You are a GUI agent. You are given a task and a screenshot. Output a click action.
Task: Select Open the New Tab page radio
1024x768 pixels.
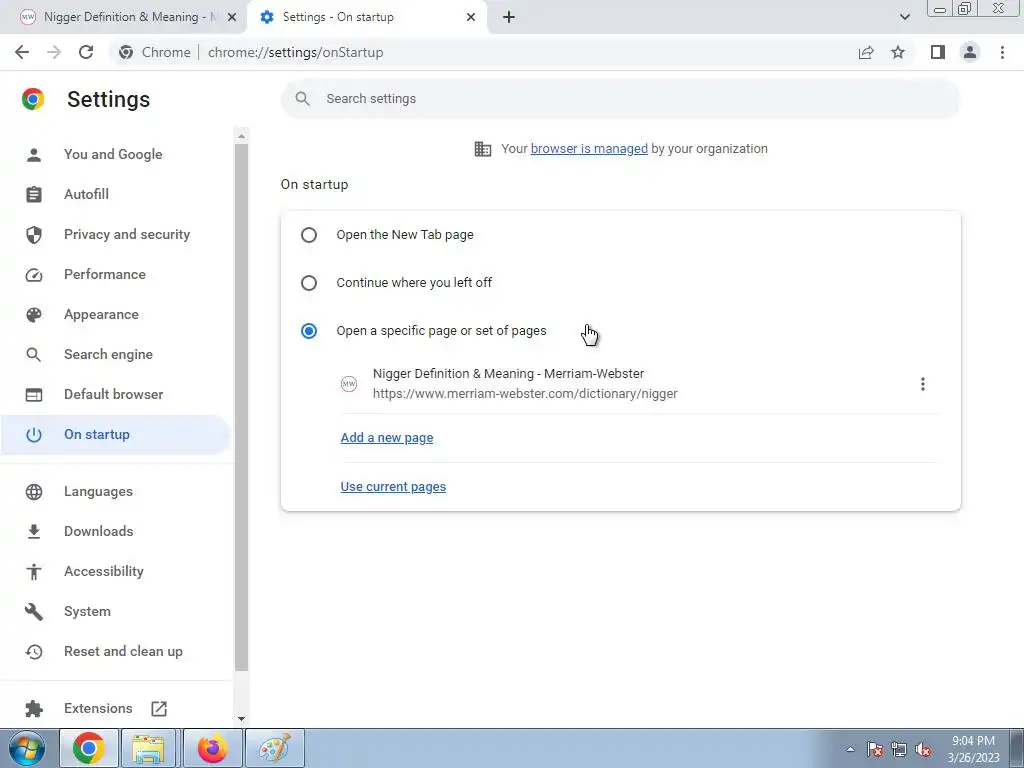(x=309, y=234)
